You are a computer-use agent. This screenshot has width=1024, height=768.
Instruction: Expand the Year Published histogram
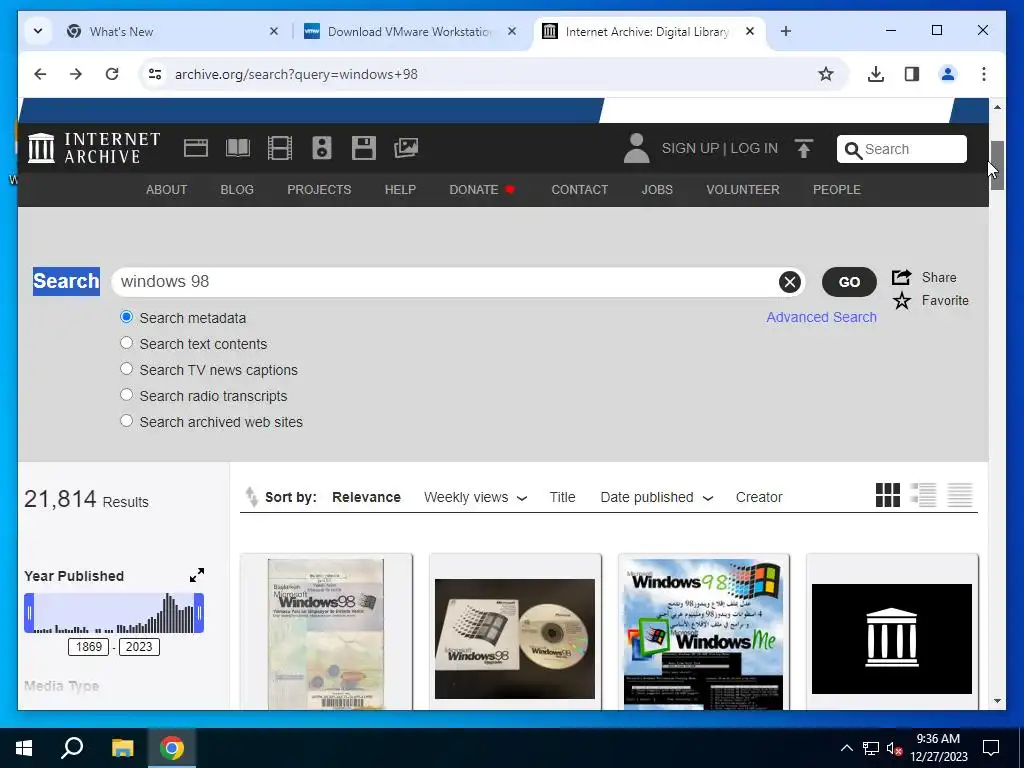tap(197, 575)
